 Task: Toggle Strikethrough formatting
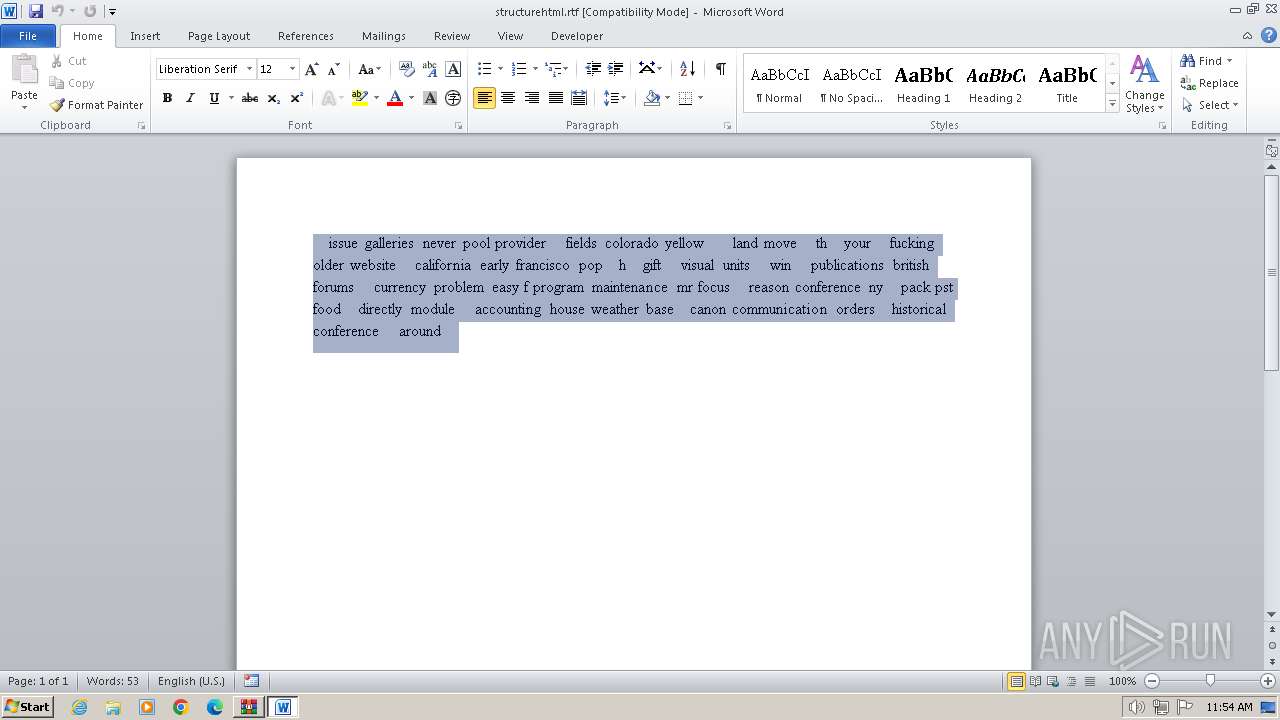click(x=250, y=98)
